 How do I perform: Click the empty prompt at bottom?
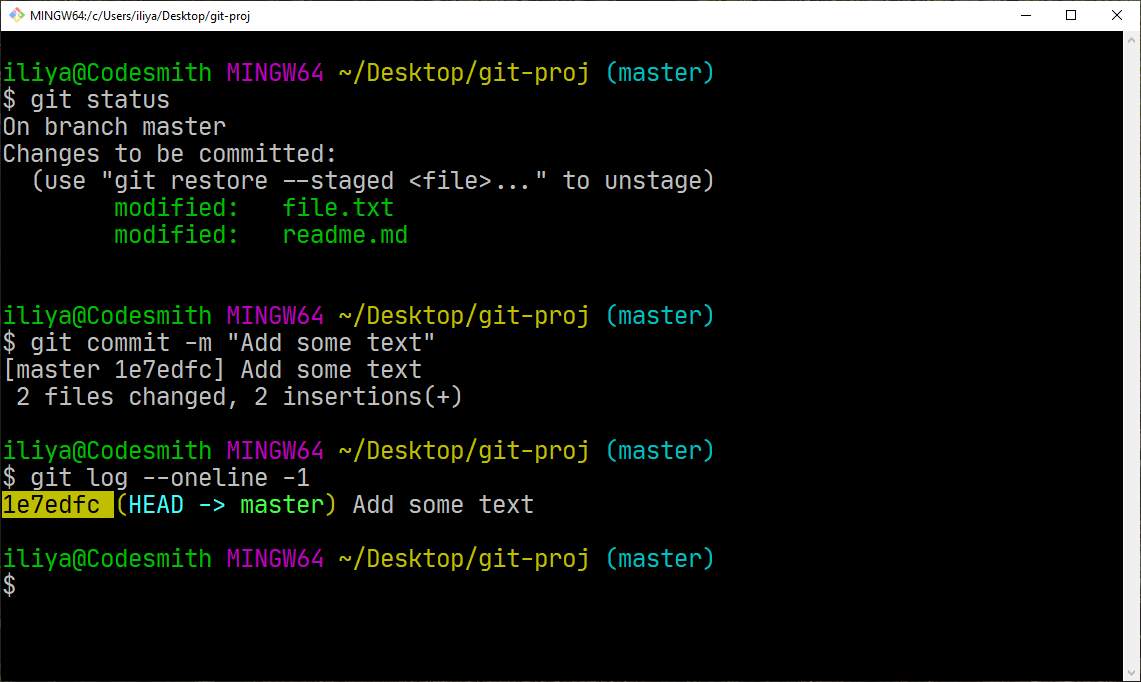pos(9,585)
